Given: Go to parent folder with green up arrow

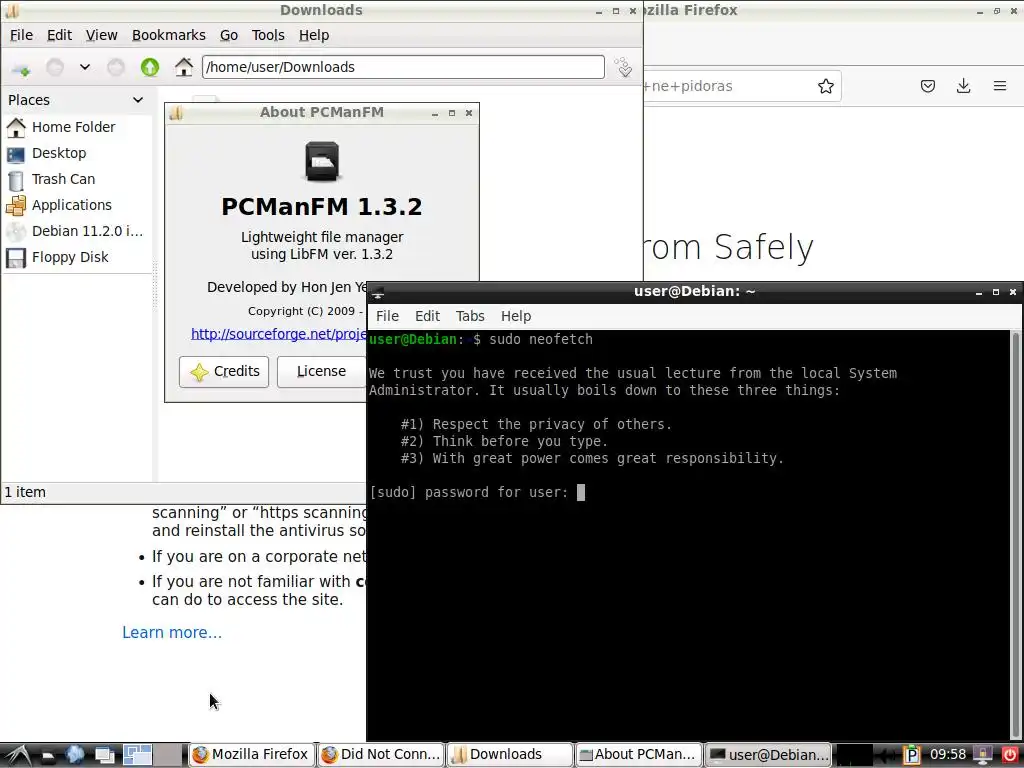Looking at the screenshot, I should 150,67.
